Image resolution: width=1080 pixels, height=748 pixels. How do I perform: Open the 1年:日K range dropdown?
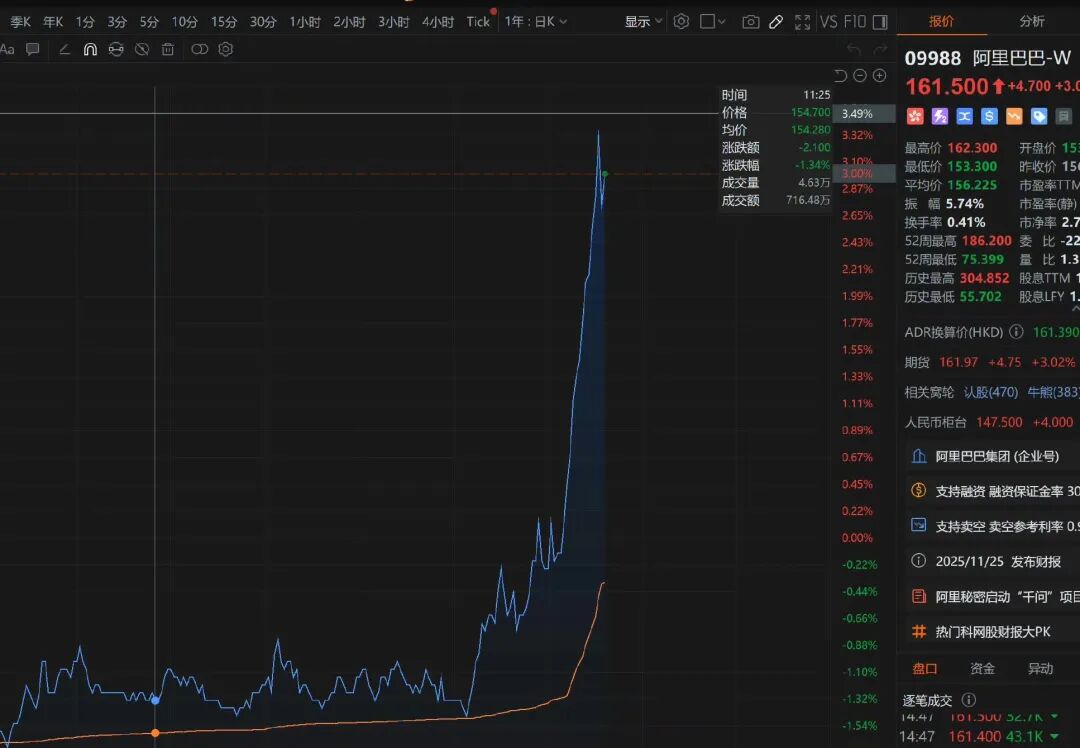[x=536, y=22]
